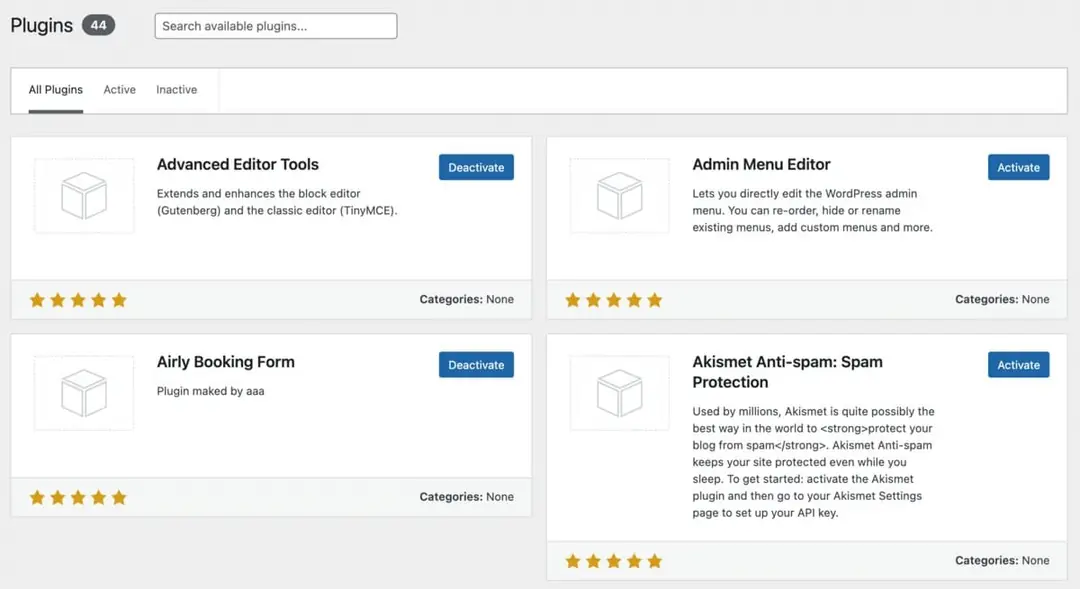The width and height of the screenshot is (1080, 589).
Task: Switch to the Inactive tab
Action: pyautogui.click(x=176, y=89)
